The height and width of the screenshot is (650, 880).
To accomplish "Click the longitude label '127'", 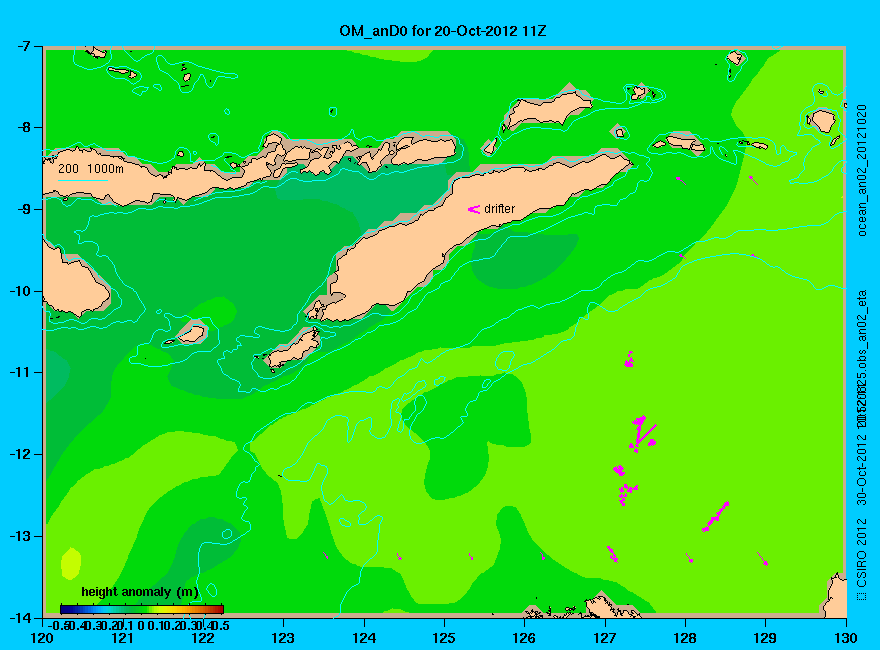I will (x=605, y=638).
